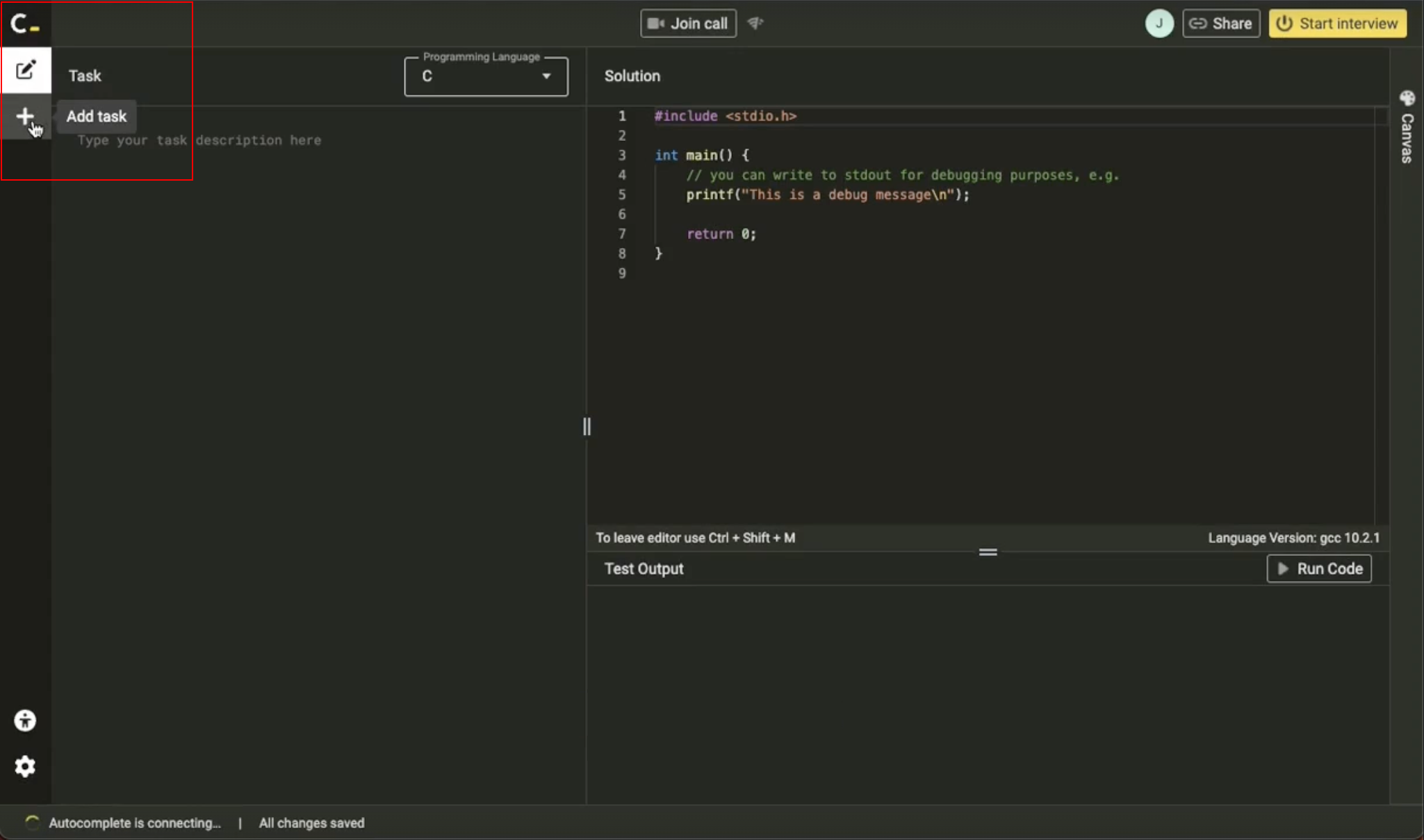Click the return 0; line
1424x840 pixels.
(x=721, y=234)
